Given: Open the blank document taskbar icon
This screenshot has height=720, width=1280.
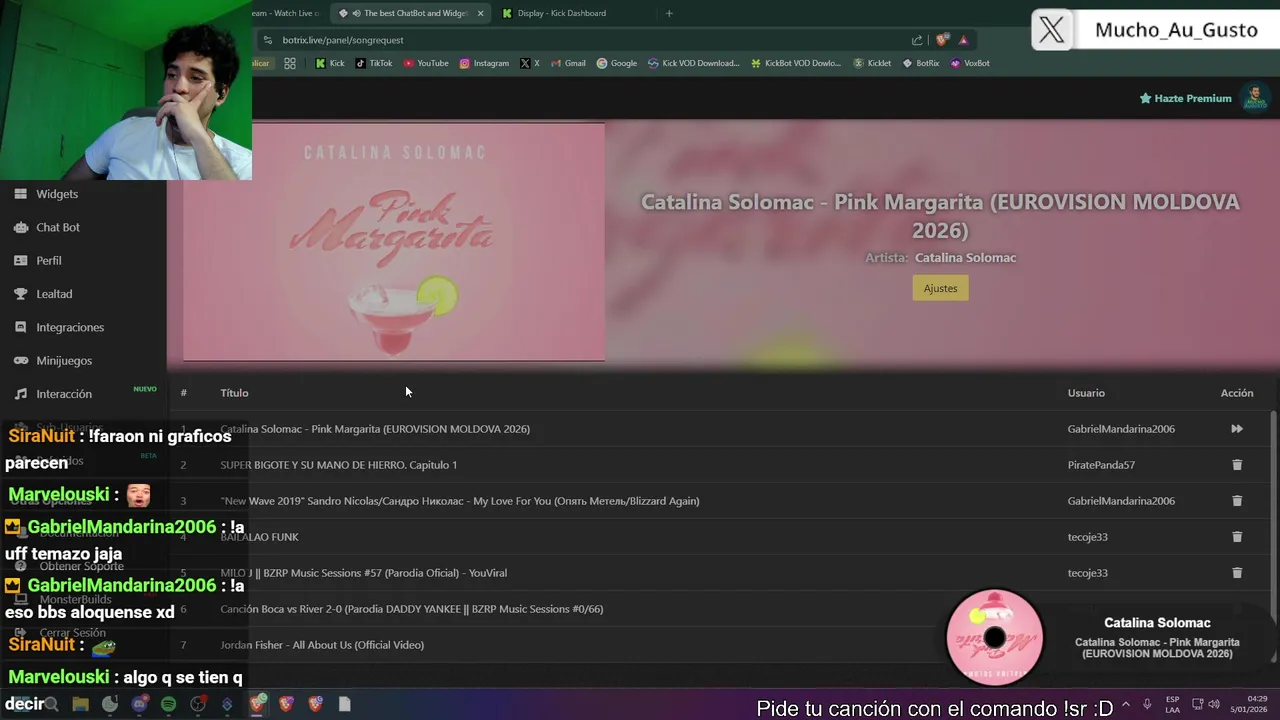Looking at the screenshot, I should (x=344, y=704).
